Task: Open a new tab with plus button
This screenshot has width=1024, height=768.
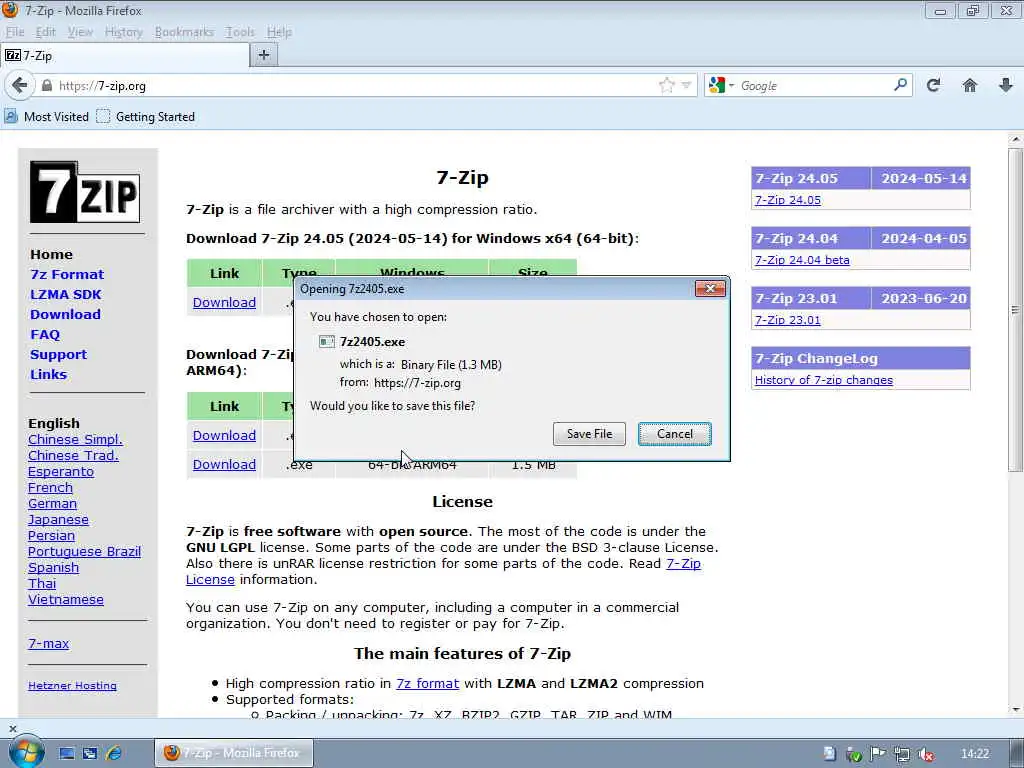Action: [x=264, y=56]
